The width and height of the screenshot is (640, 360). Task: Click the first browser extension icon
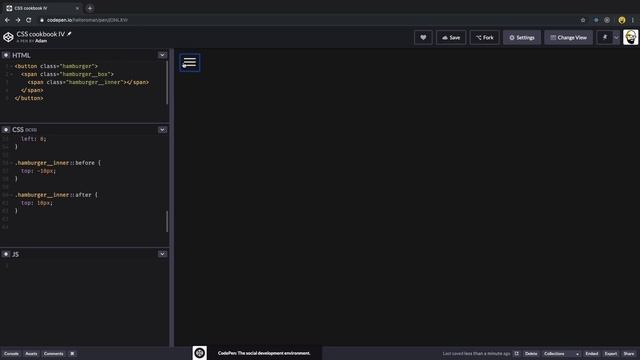(x=596, y=20)
